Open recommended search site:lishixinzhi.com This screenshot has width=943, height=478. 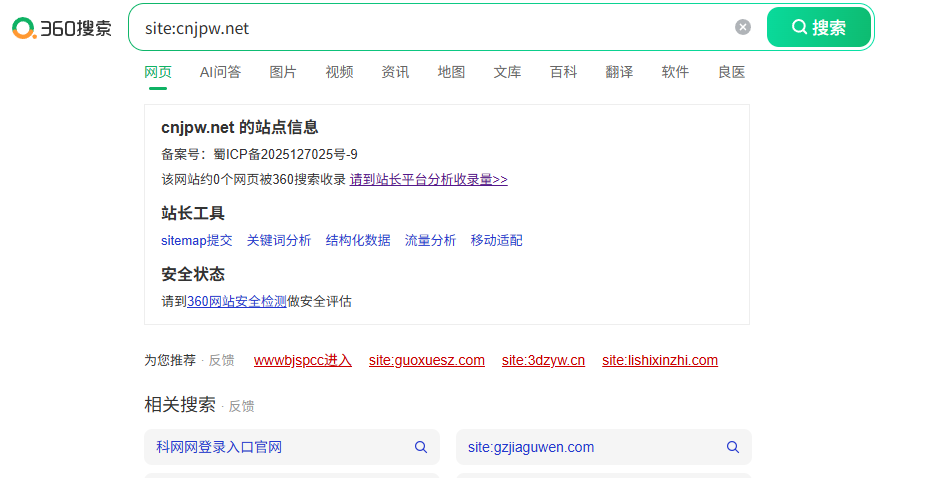pos(660,360)
